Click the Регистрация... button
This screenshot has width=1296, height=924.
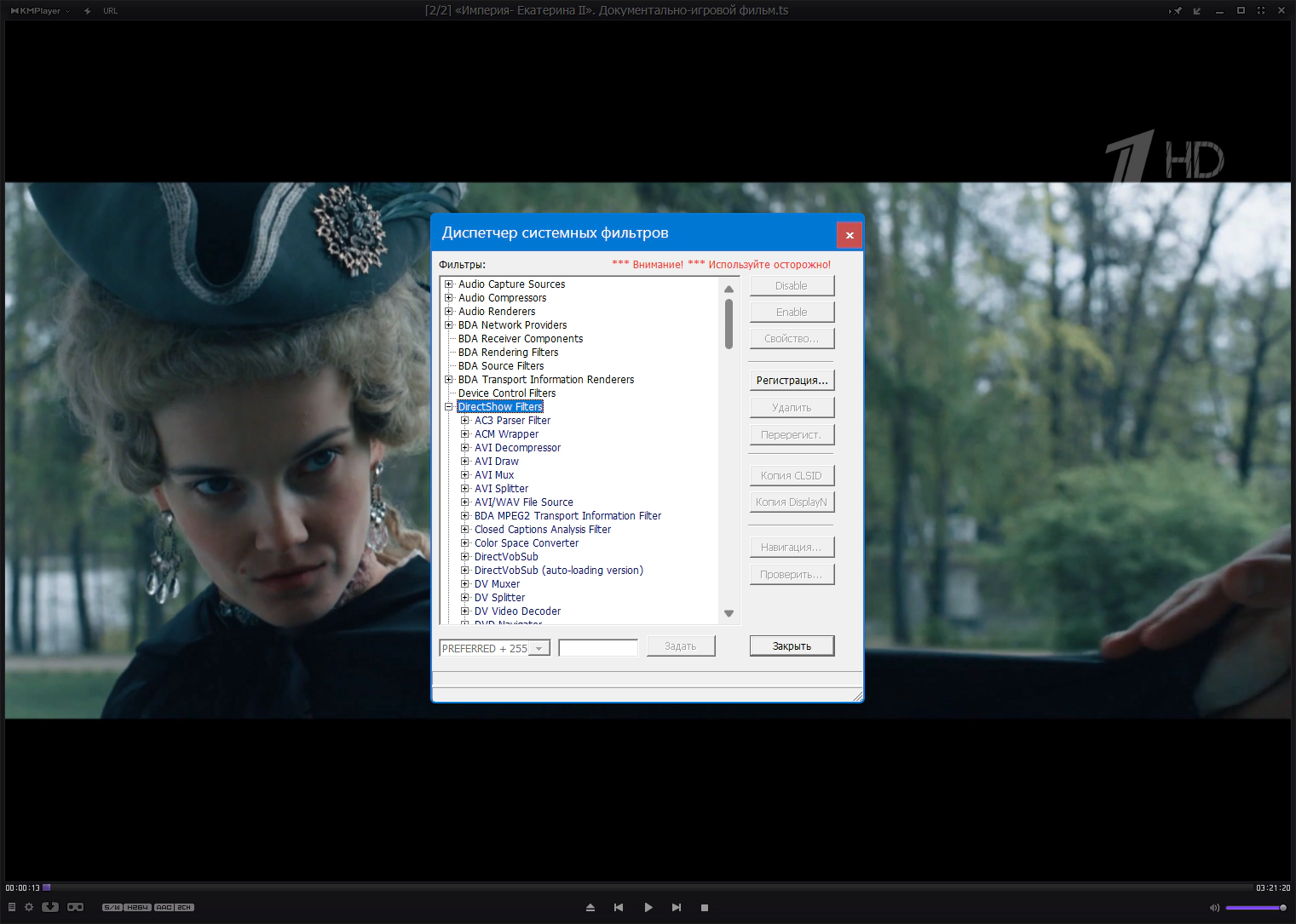(x=792, y=381)
